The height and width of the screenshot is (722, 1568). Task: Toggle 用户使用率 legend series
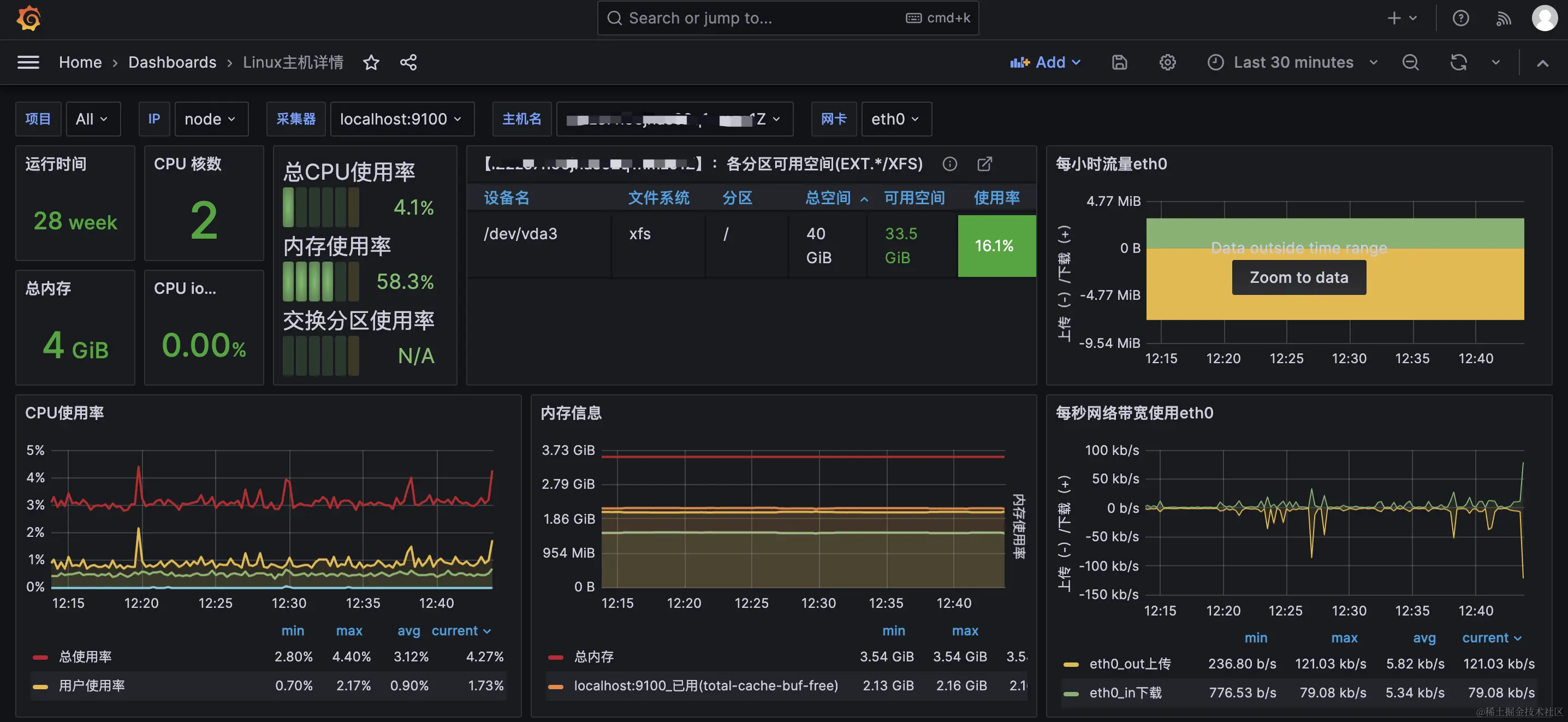tap(91, 685)
